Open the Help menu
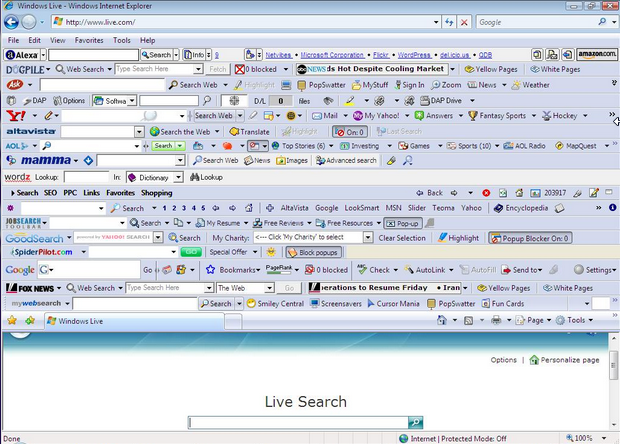This screenshot has width=620, height=444. click(x=147, y=40)
